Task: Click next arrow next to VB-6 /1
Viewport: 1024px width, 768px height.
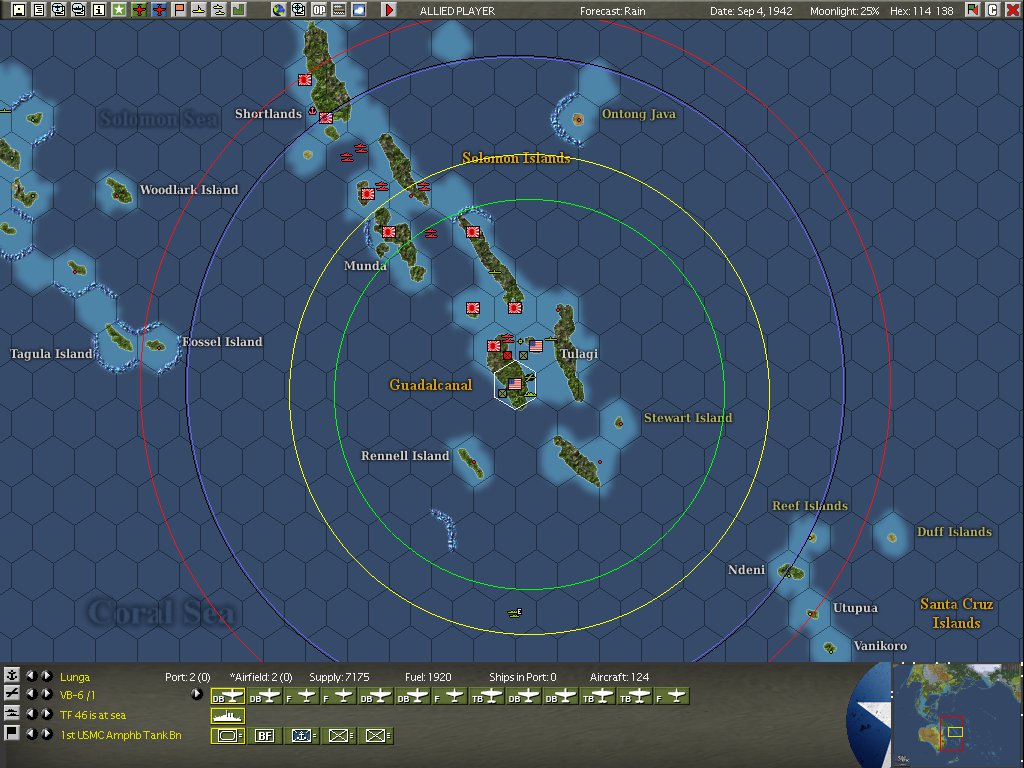Action: tap(46, 694)
